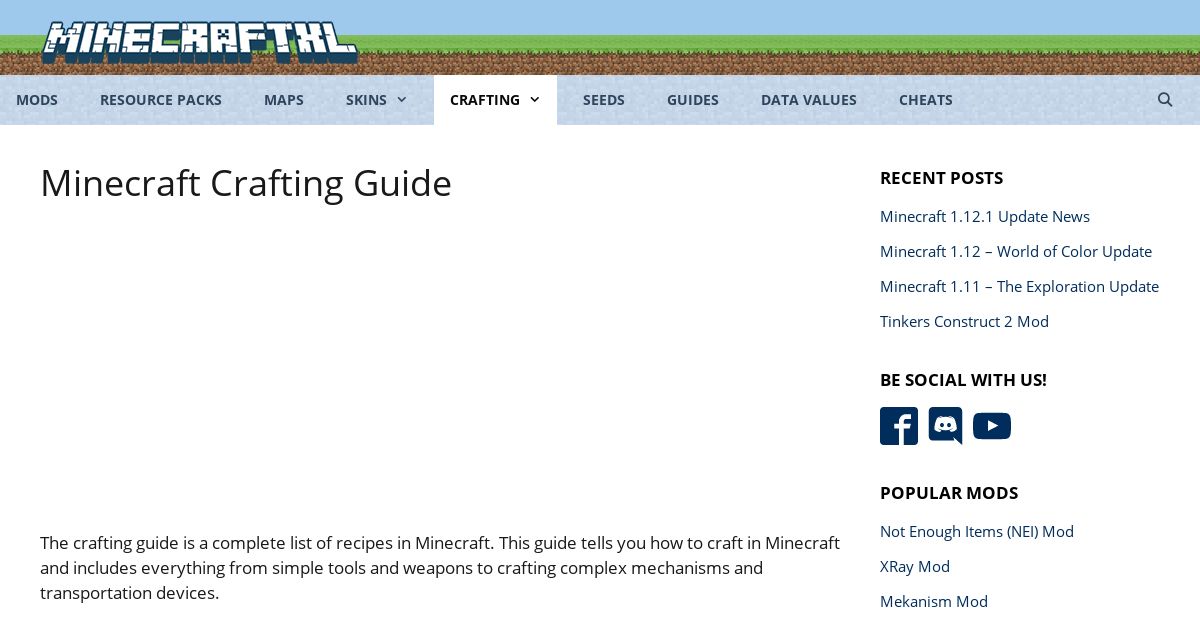The image size is (1200, 630).
Task: Go to Data Values menu item
Action: (809, 100)
